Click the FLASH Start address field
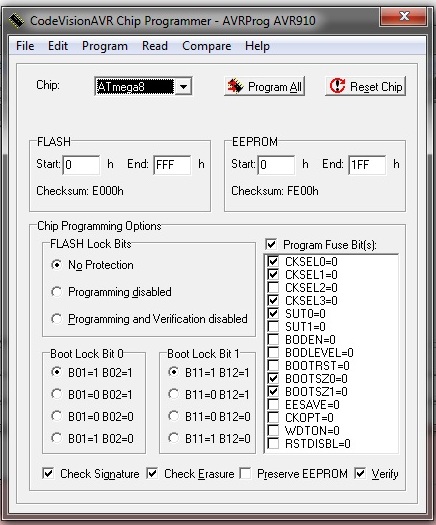The image size is (436, 525). (x=81, y=165)
